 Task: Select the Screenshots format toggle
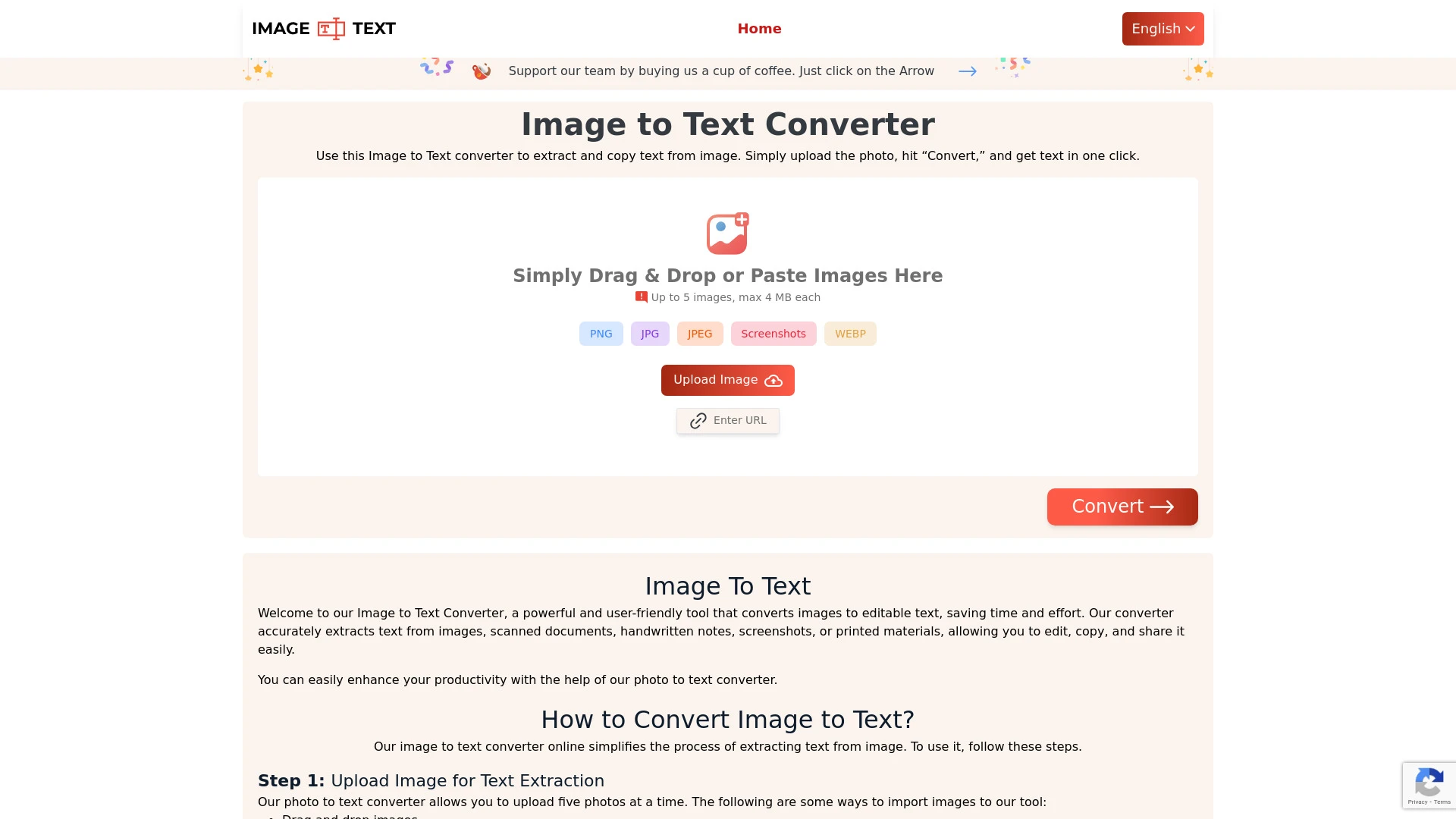pos(773,333)
